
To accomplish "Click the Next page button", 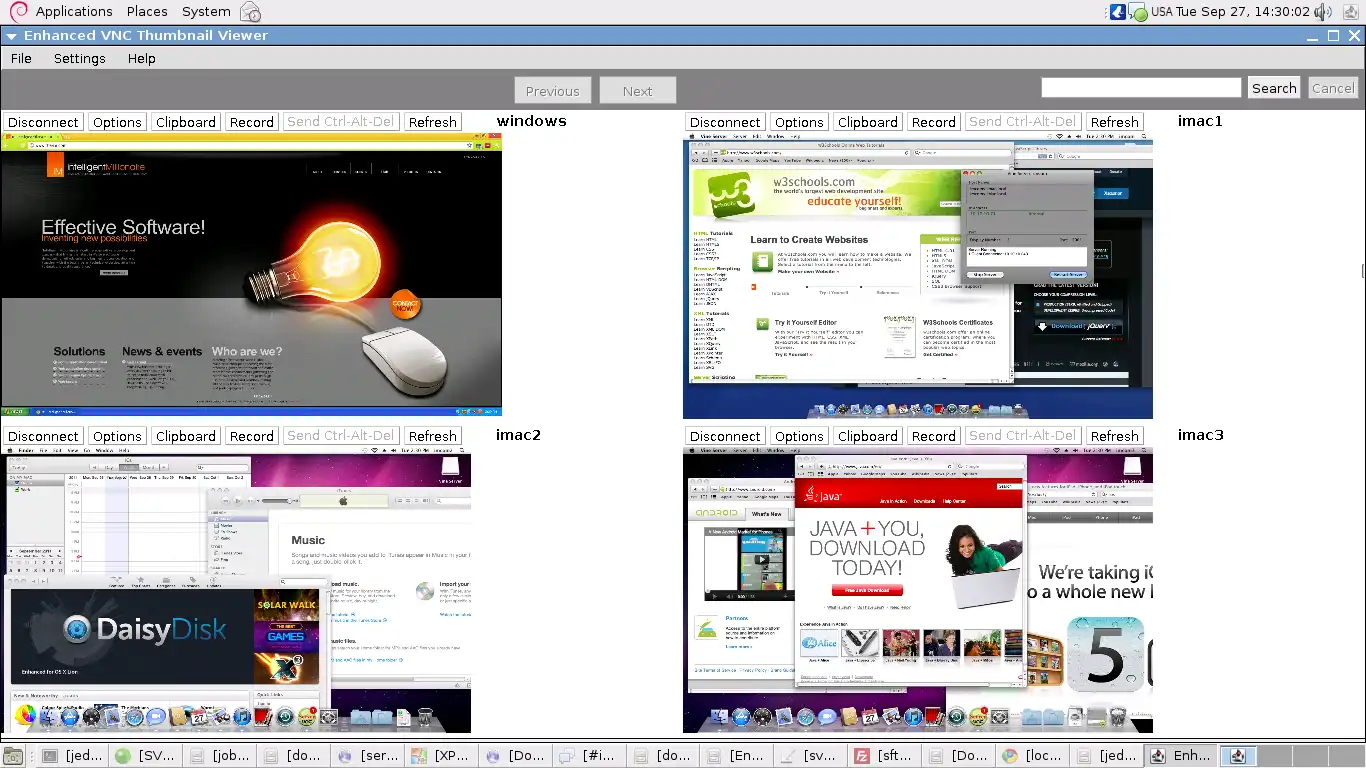I will [x=638, y=90].
